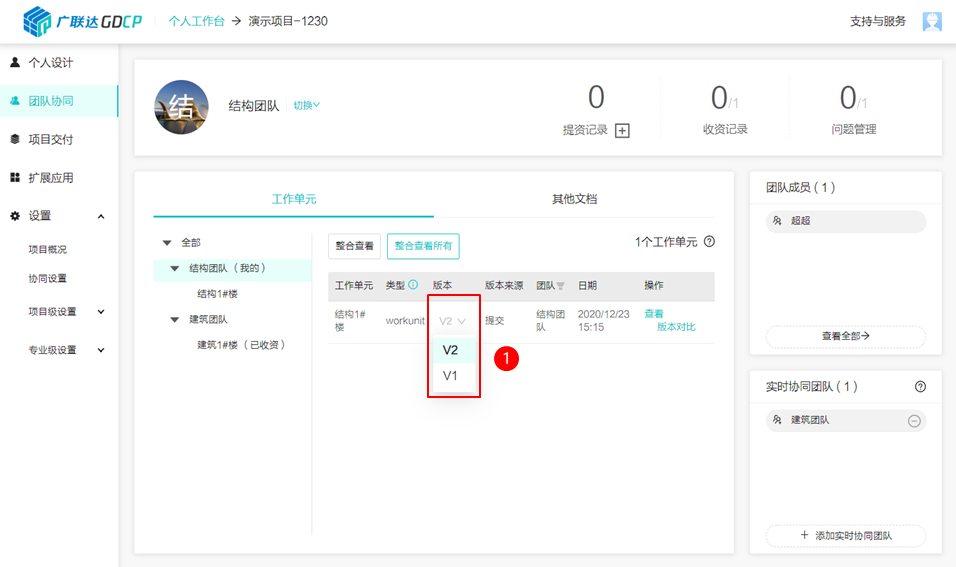The image size is (956, 567).
Task: Click 添加实时协同团队 button
Action: click(x=846, y=536)
